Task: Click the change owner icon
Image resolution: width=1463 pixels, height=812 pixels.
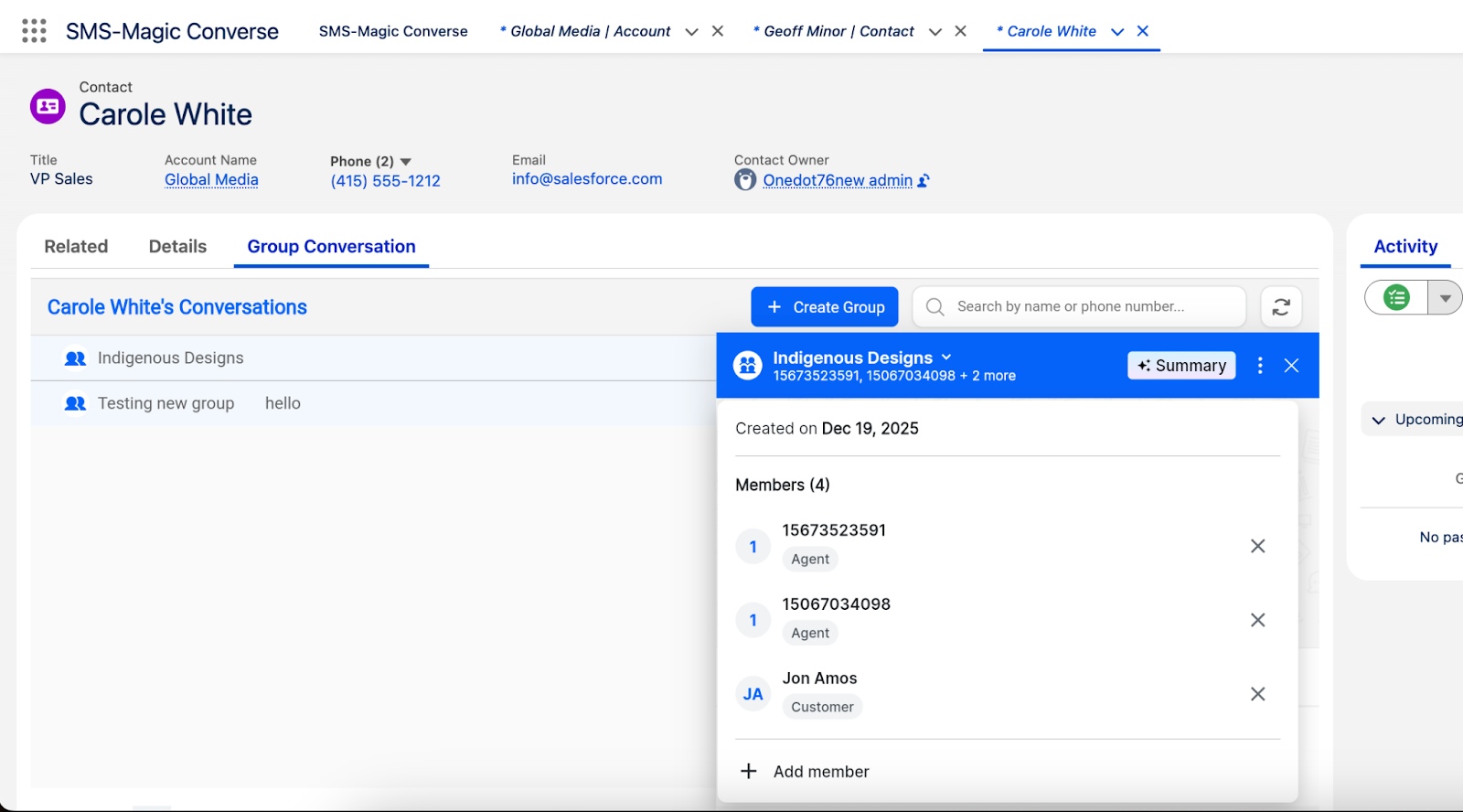Action: click(924, 181)
